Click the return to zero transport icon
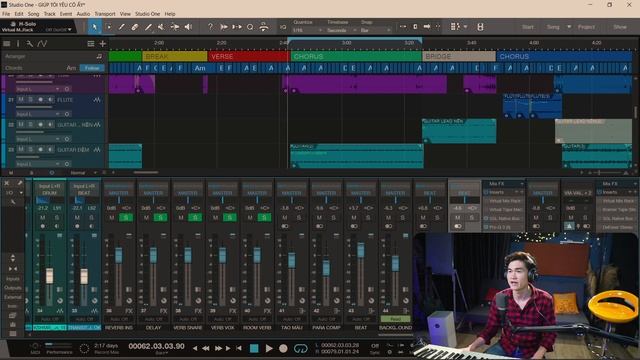 click(239, 348)
